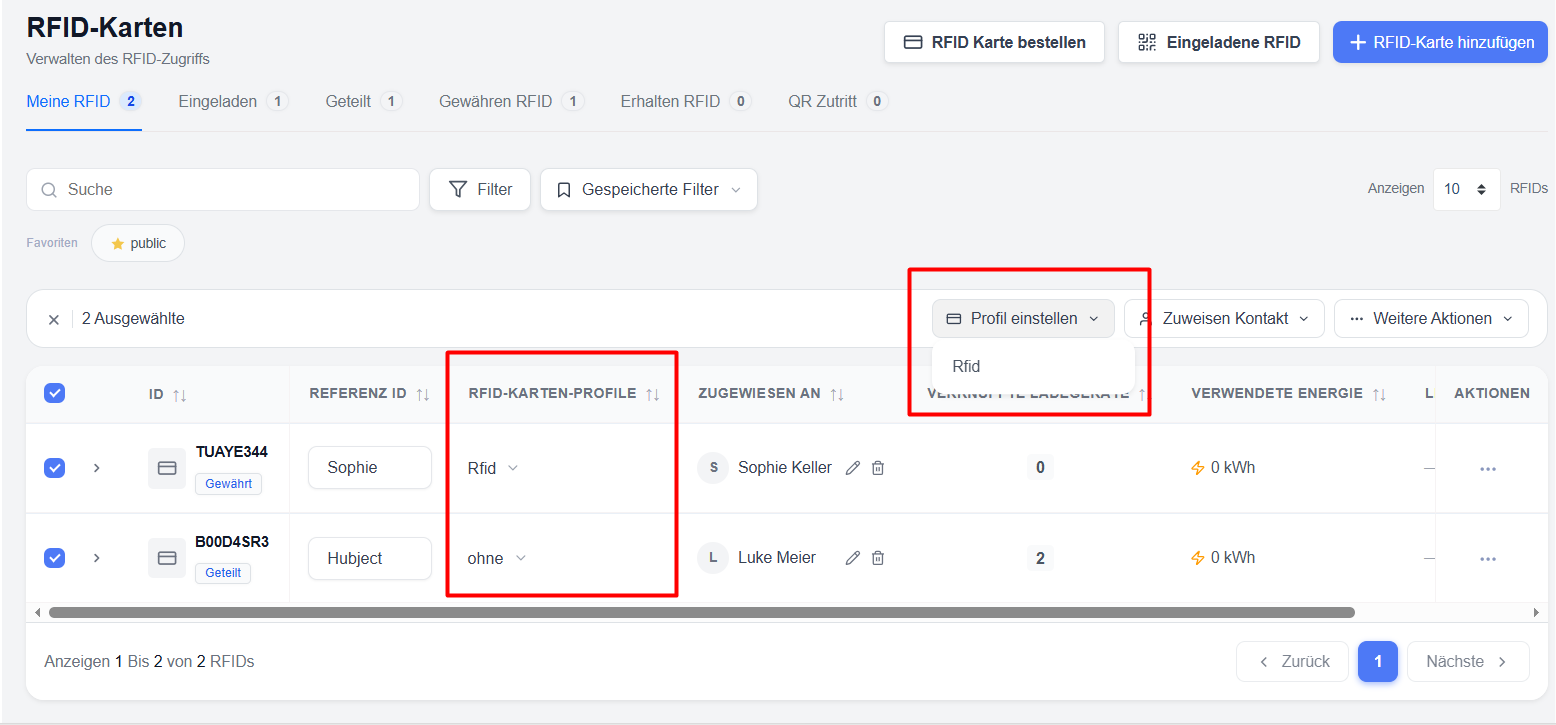Click the RFID-Karte hinzufügen button
The width and height of the screenshot is (1556, 725).
click(x=1440, y=42)
